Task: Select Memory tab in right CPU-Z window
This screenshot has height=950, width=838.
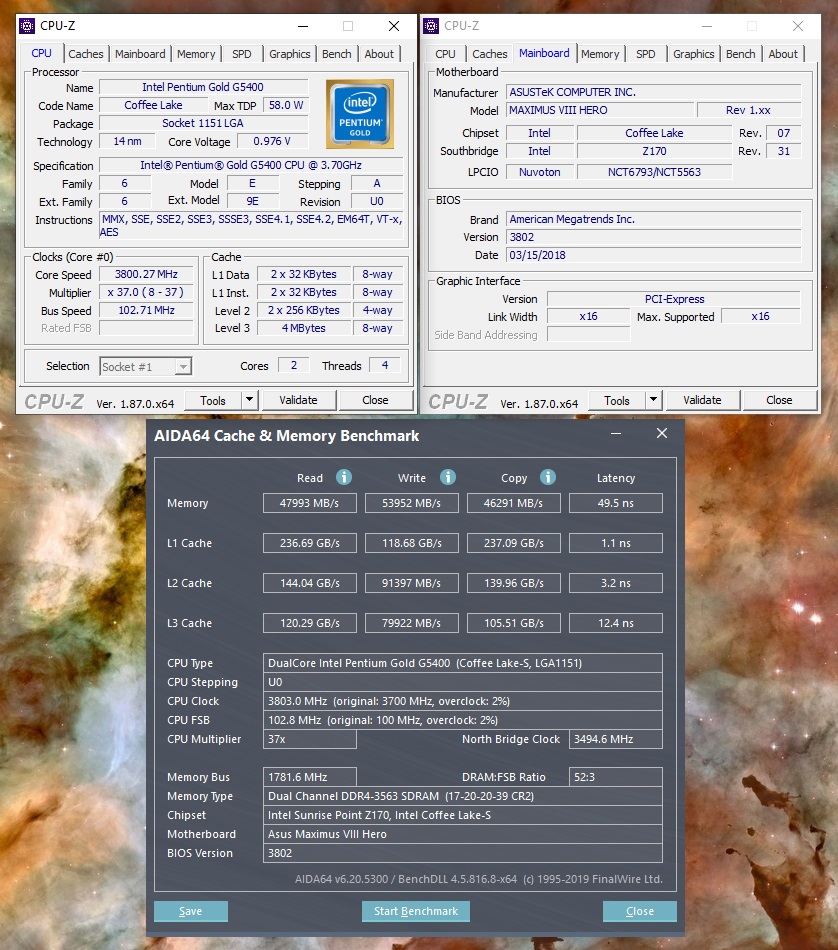Action: coord(600,54)
